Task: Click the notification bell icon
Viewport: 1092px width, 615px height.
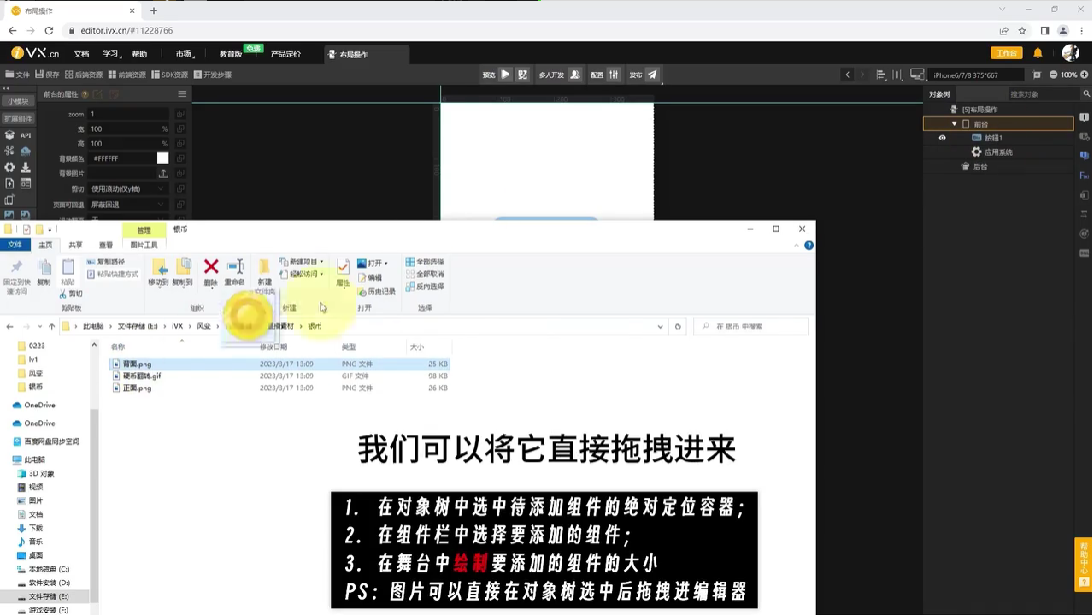Action: (1038, 53)
